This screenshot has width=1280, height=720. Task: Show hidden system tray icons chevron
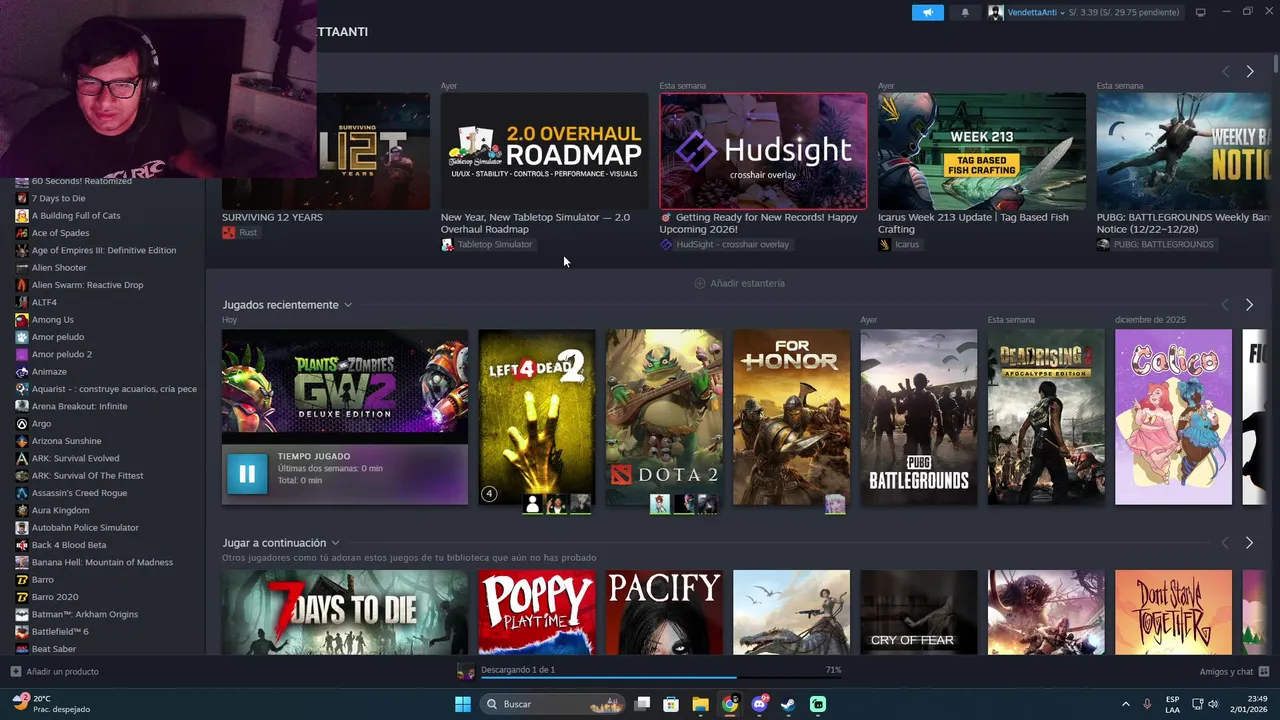[x=1126, y=704]
